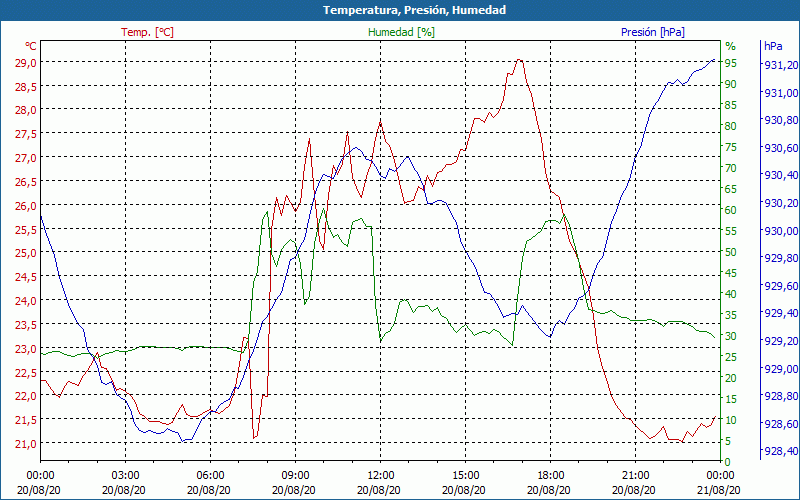Click the temperature axis value '28,5'
This screenshot has height=500, width=800.
coord(25,87)
